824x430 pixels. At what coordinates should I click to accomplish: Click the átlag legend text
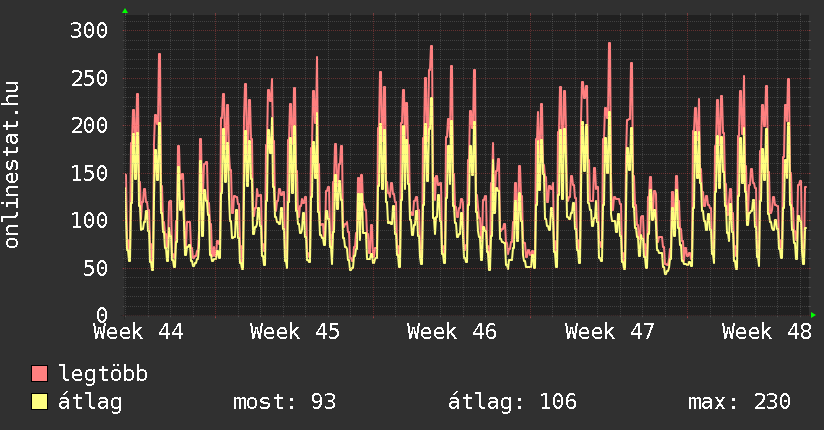click(90, 402)
